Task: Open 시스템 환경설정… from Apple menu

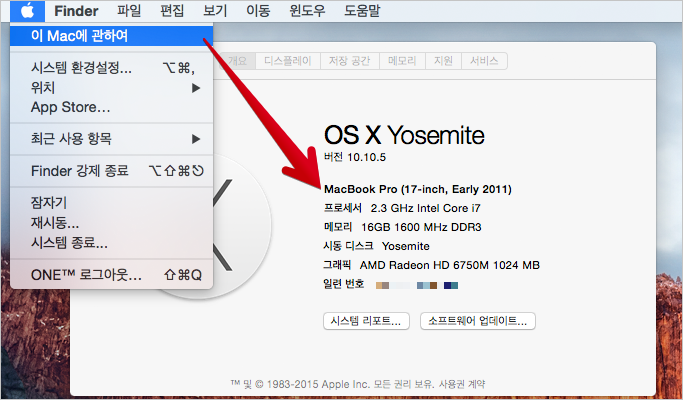Action: pyautogui.click(x=112, y=68)
